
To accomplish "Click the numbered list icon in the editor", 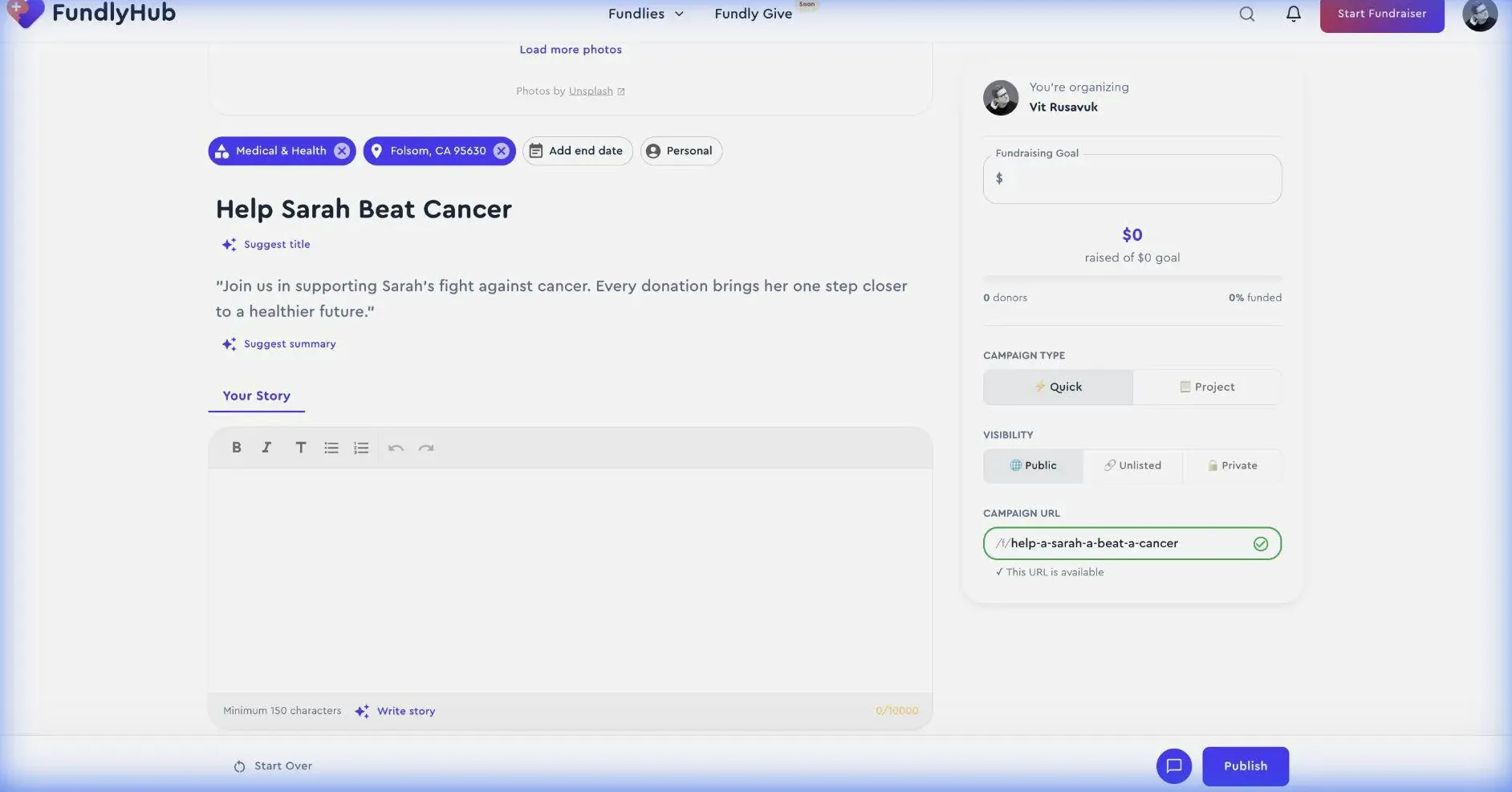I will [361, 447].
